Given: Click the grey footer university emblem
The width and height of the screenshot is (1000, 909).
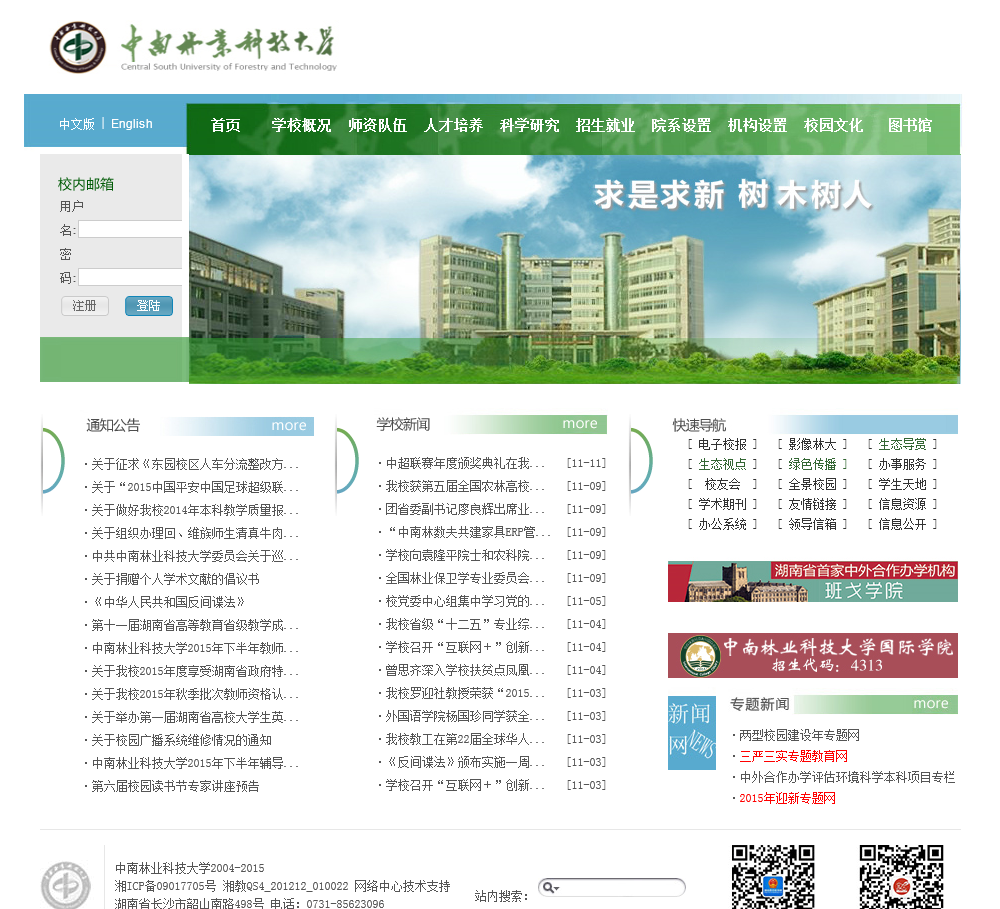Looking at the screenshot, I should [66, 884].
